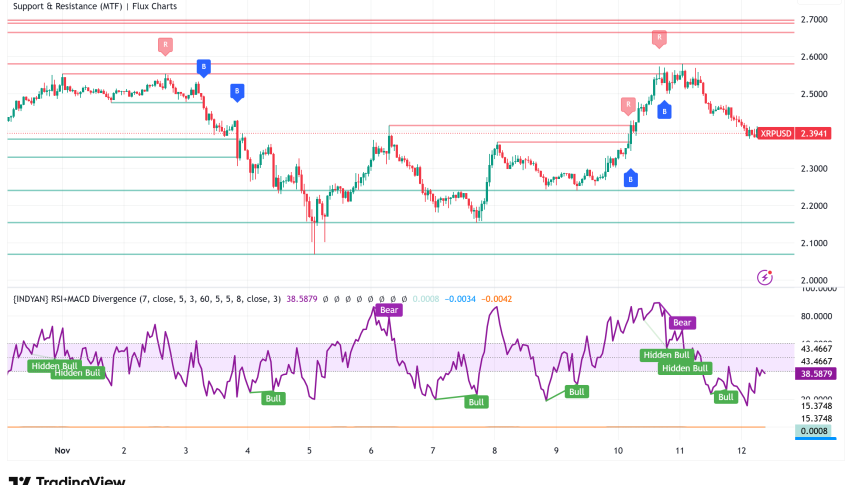Click the purple 38.5879 RSI value label on axis
Screen dimensions: 852x485
point(818,373)
